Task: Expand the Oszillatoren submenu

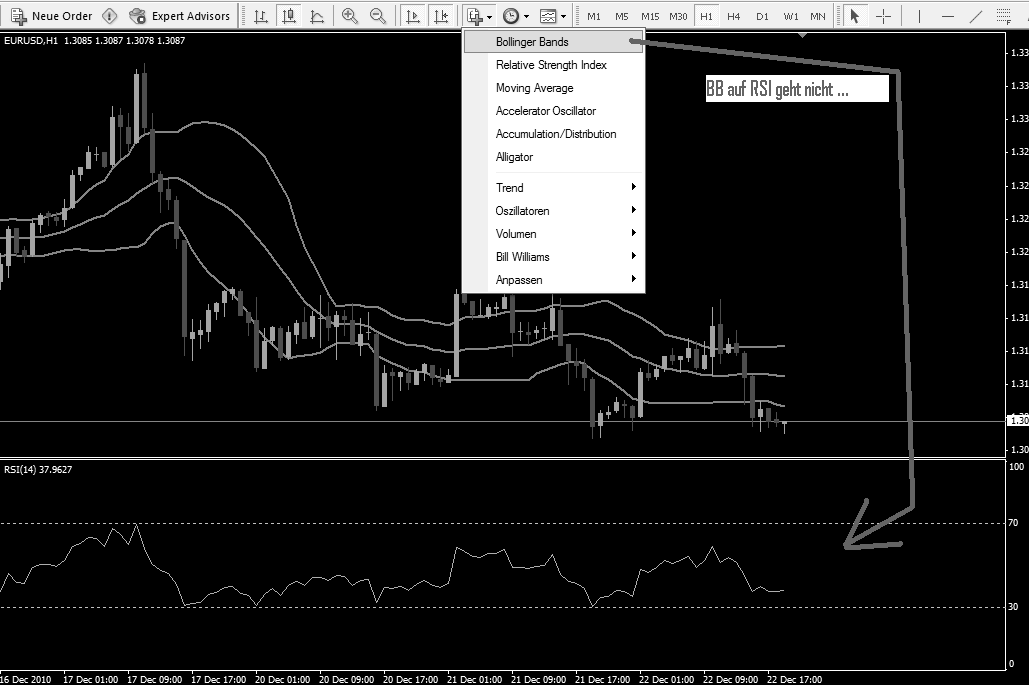Action: (555, 211)
